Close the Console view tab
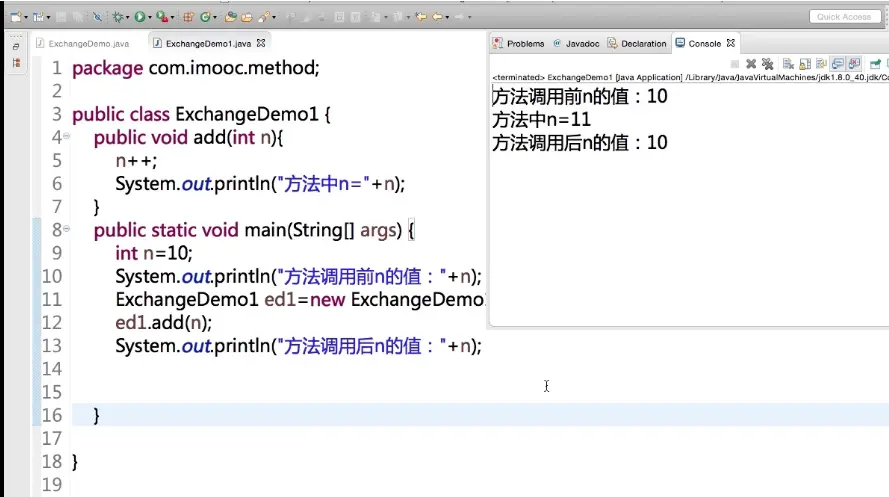Screen dimensions: 889x497 (x=731, y=43)
